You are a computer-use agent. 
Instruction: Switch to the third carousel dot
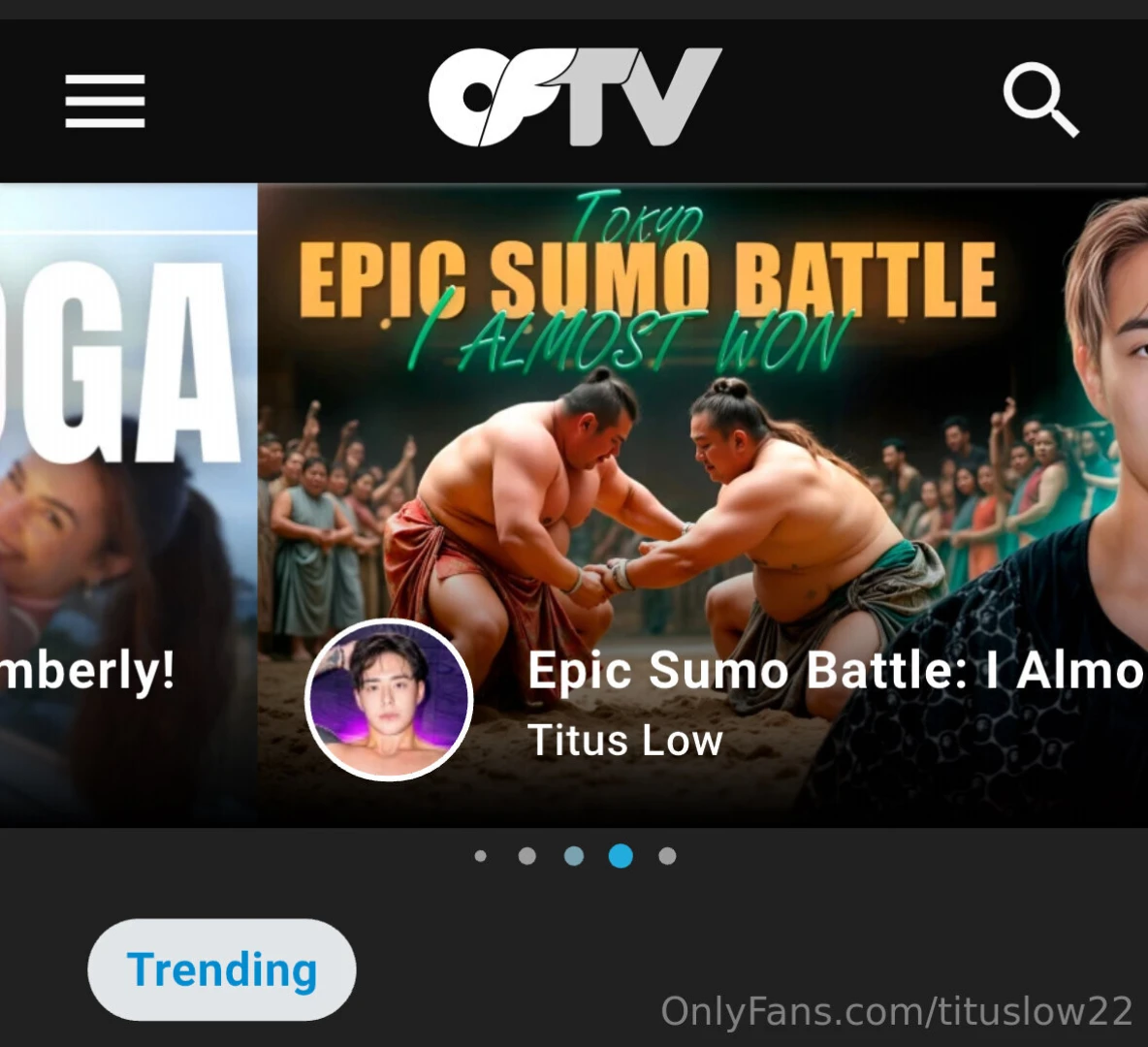(x=574, y=856)
